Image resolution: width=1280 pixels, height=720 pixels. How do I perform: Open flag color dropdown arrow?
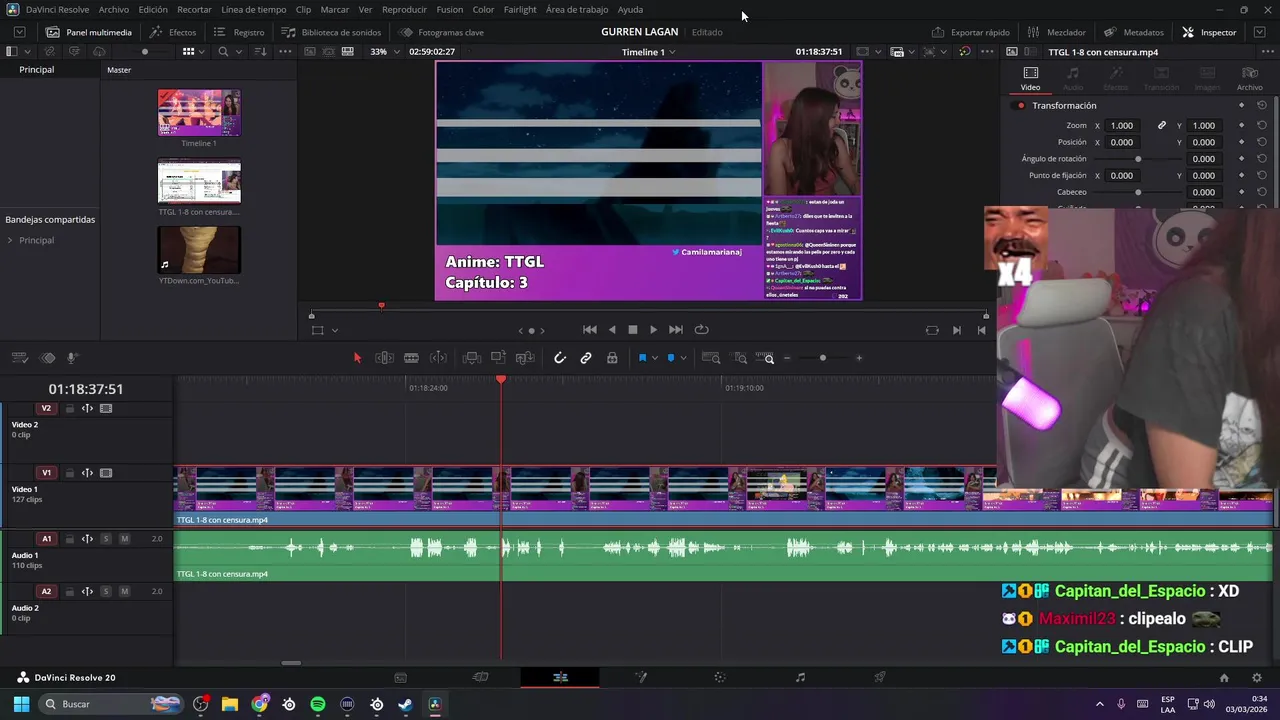click(x=654, y=358)
